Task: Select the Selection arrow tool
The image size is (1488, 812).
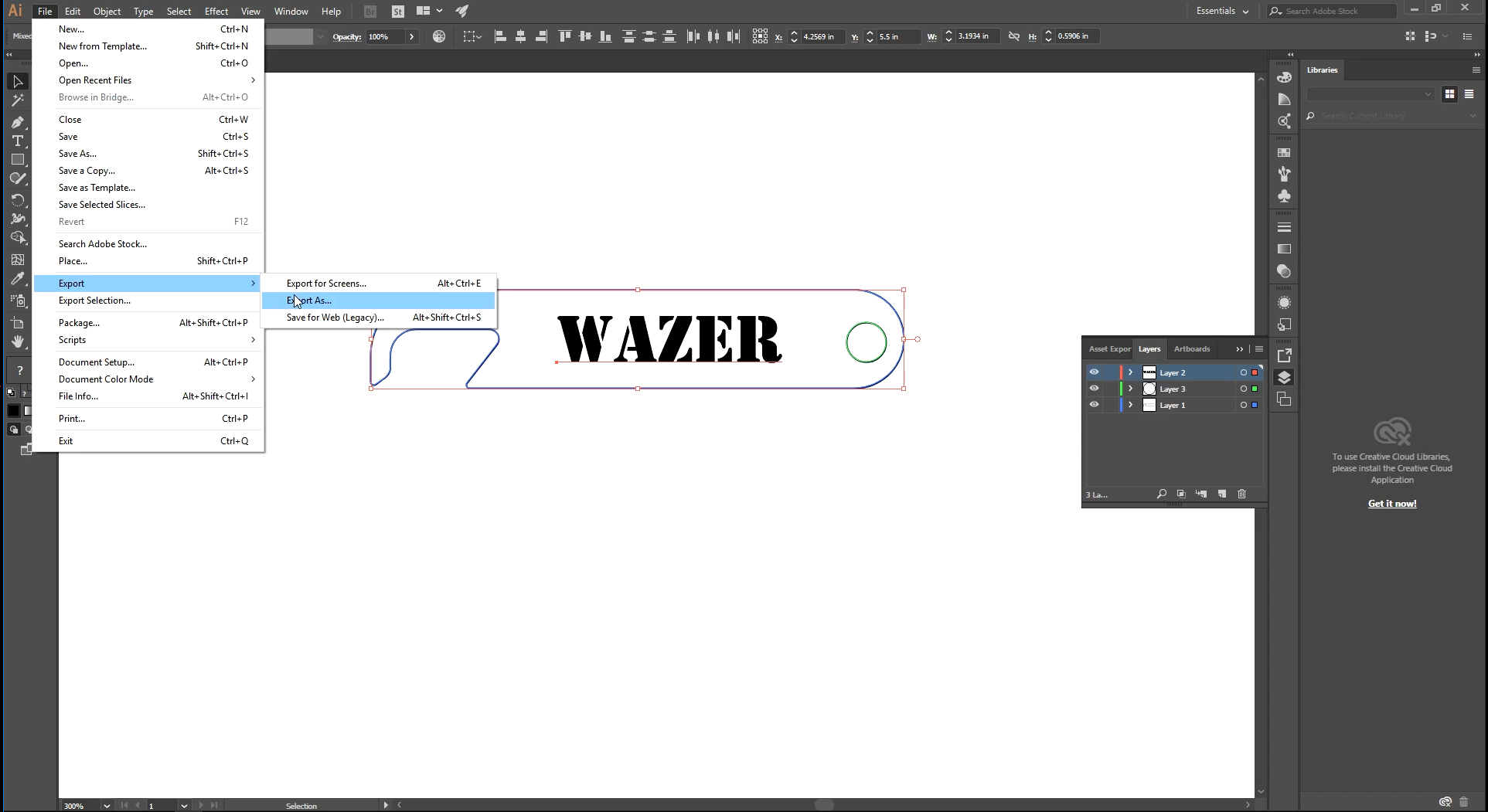Action: (18, 81)
